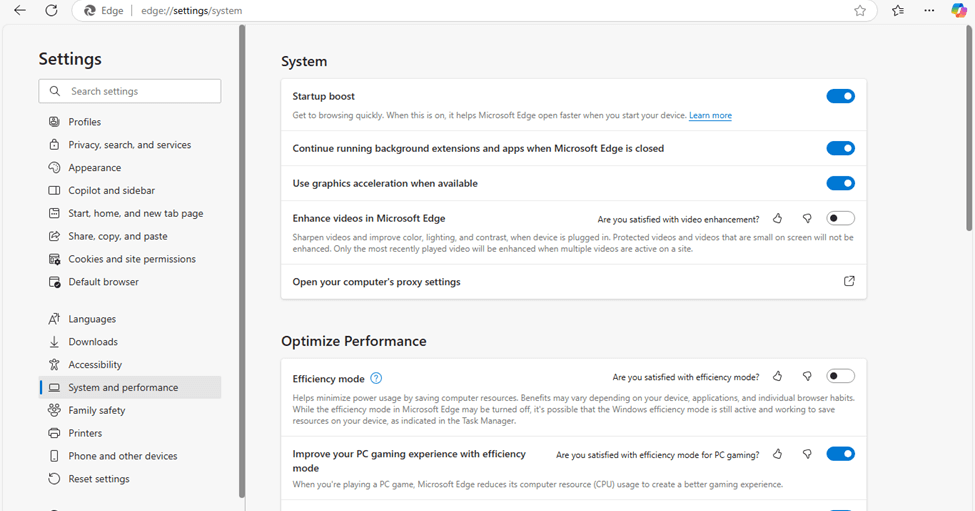Open the Profiles settings section
Viewport: 975px width, 511px height.
[85, 122]
